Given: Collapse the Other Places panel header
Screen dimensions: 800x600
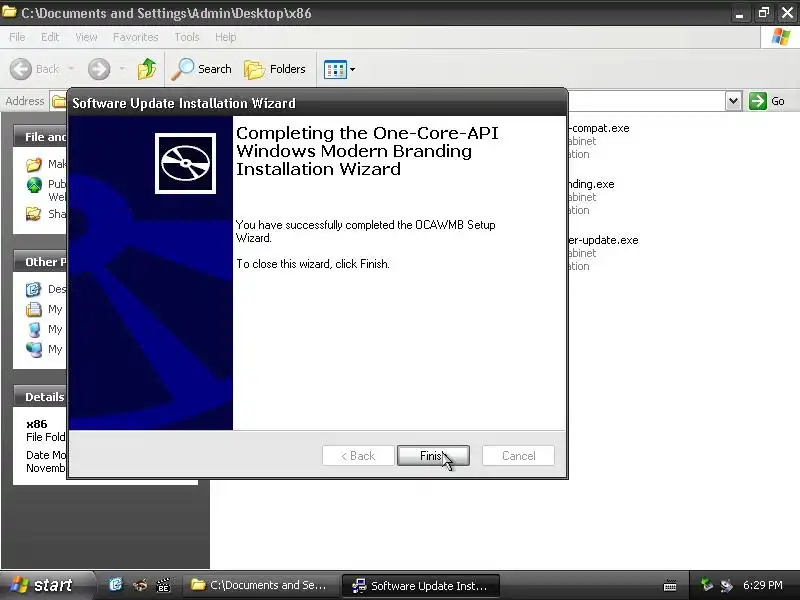Looking at the screenshot, I should [x=40, y=262].
